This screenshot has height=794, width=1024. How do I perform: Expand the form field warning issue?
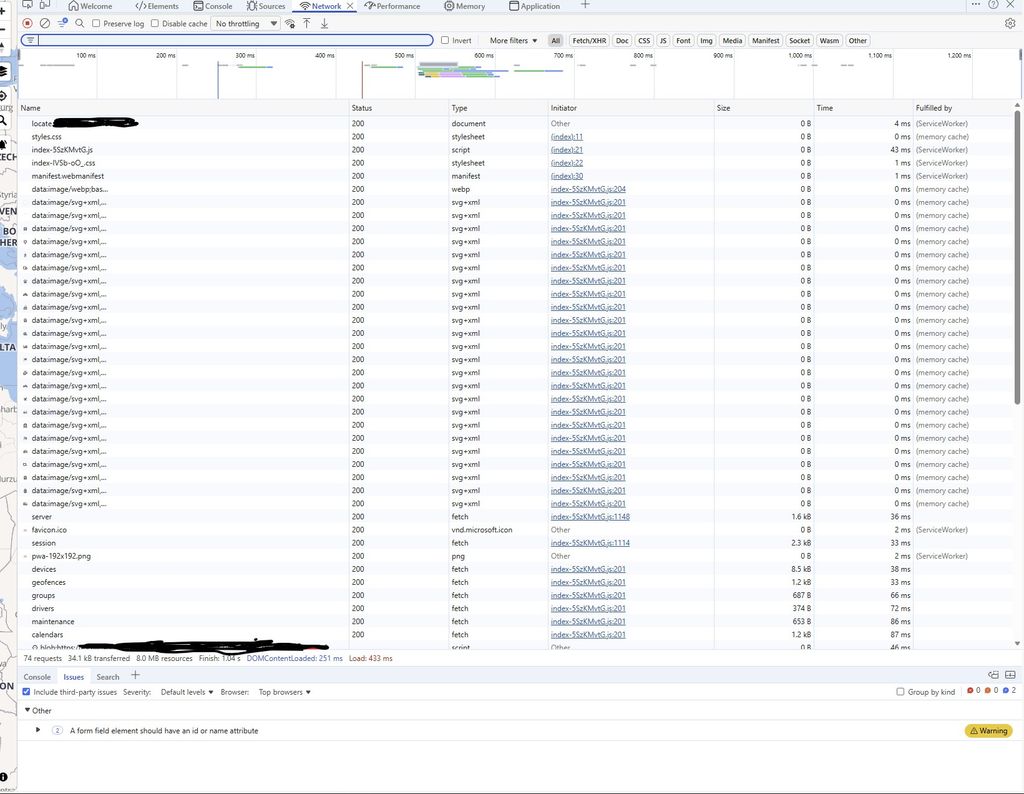click(38, 730)
